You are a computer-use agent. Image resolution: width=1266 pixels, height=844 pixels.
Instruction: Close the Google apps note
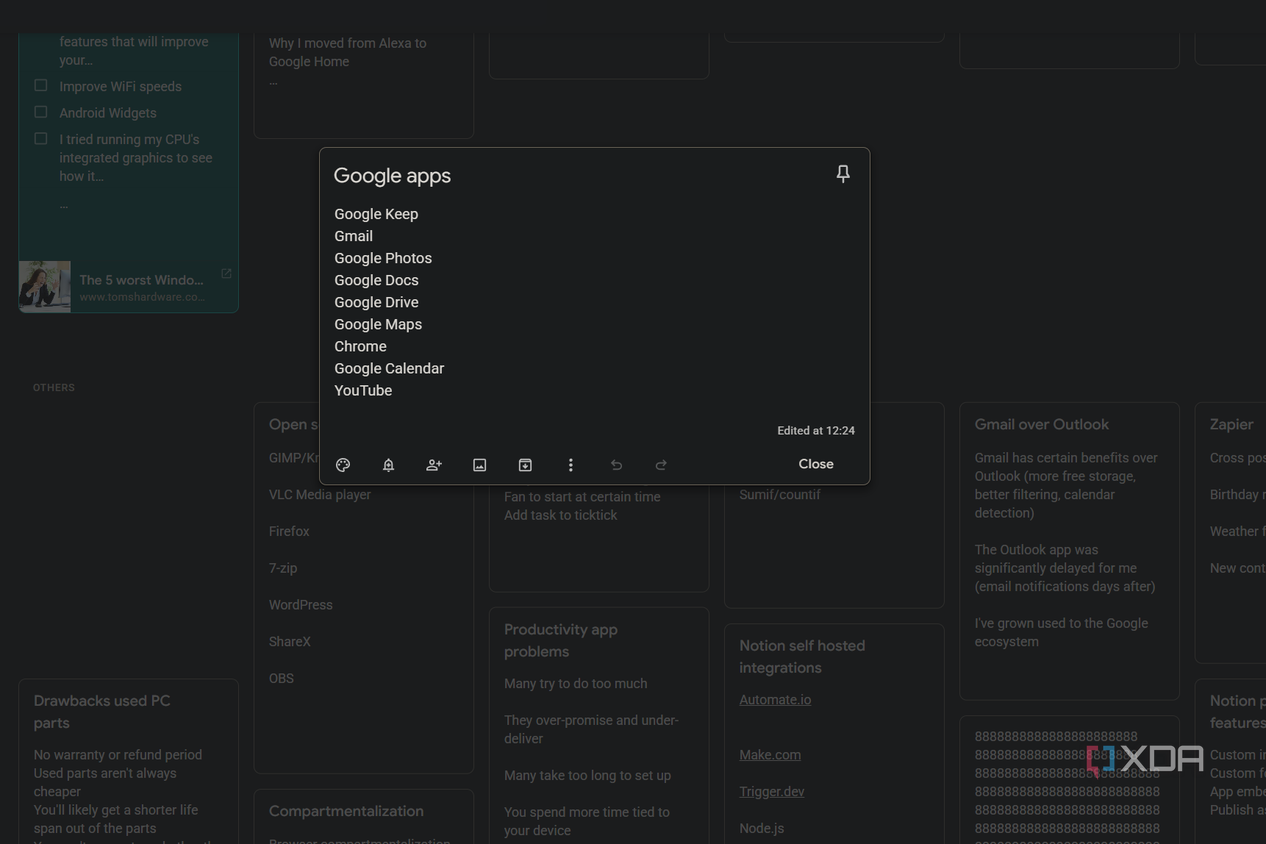[816, 464]
